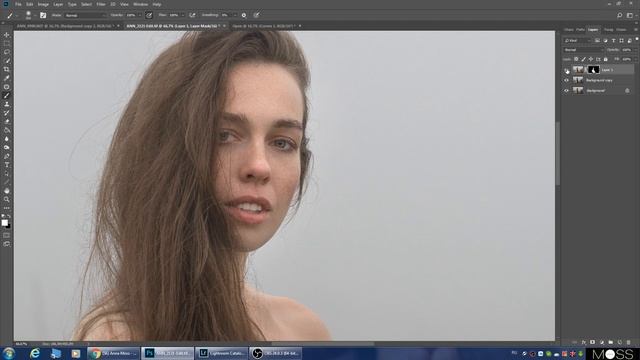Select the Zoom tool
The width and height of the screenshot is (640, 360).
coord(7,199)
